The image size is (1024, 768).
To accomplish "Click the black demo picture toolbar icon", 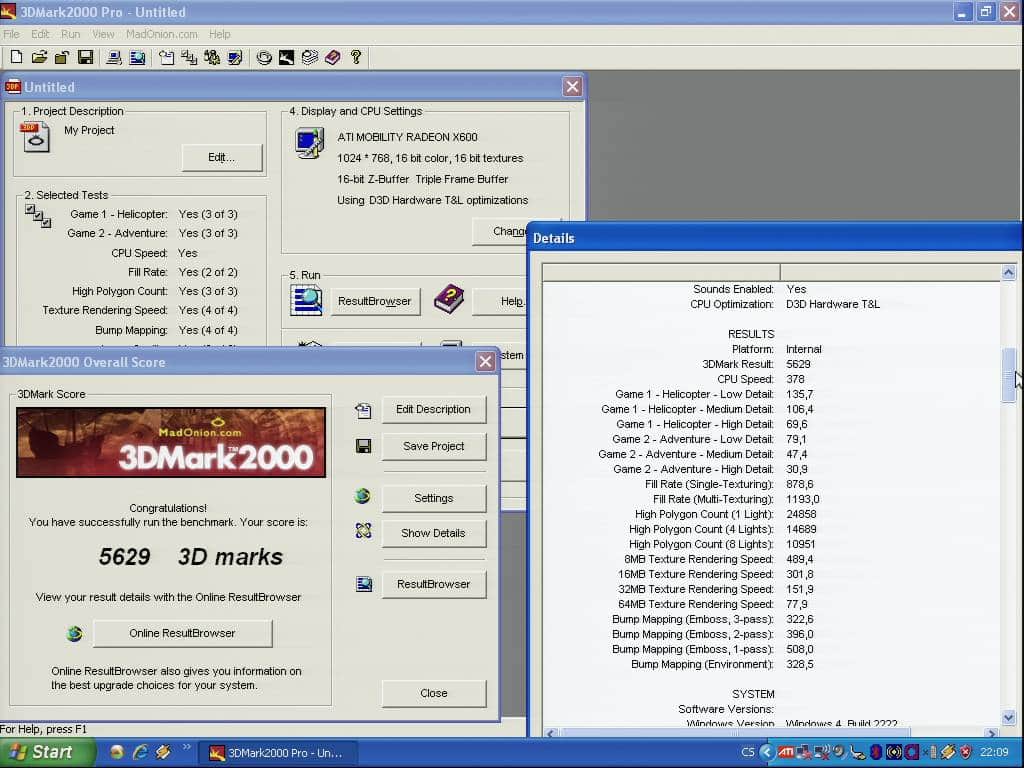I will pos(287,57).
